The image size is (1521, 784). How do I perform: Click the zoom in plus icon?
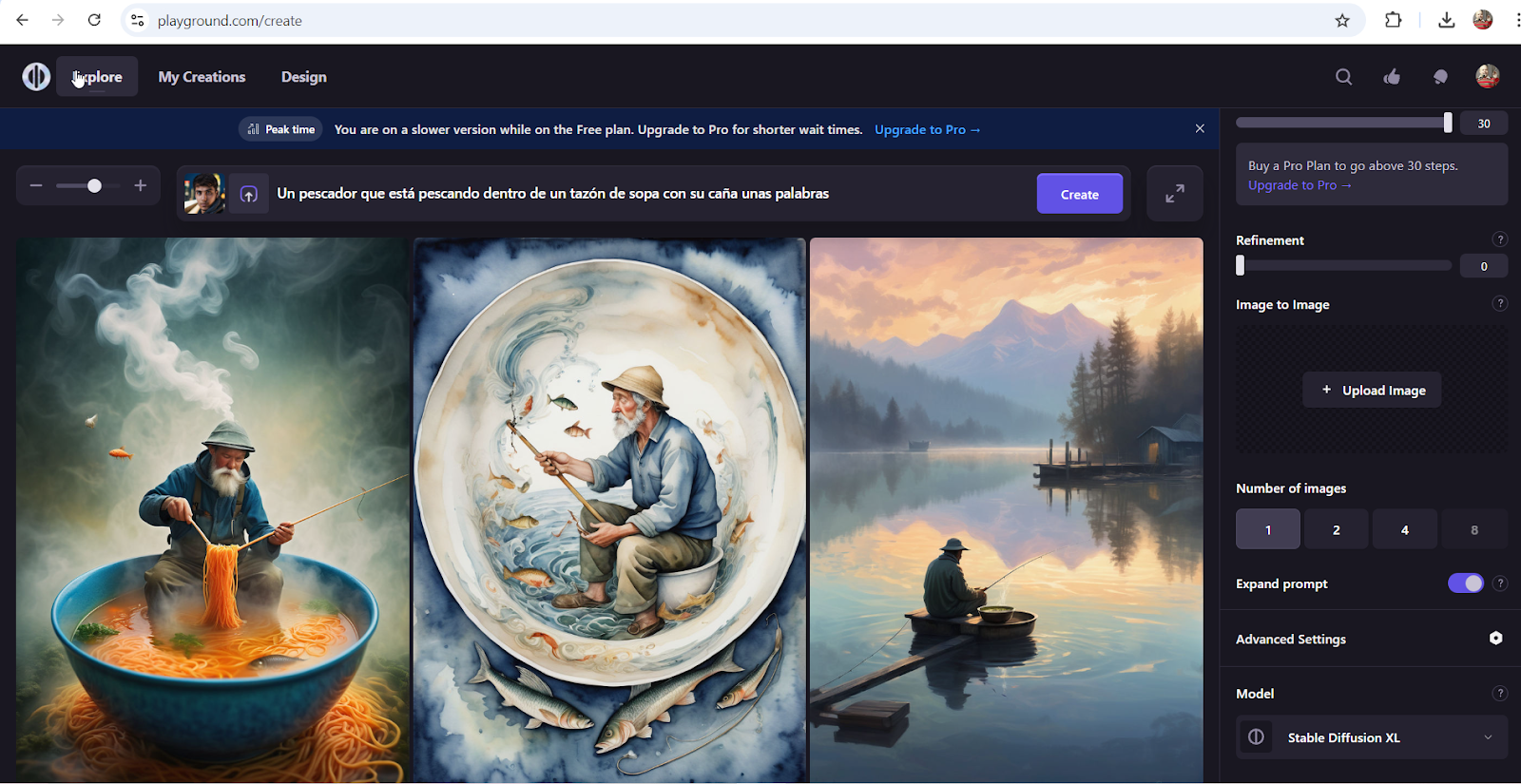click(x=141, y=185)
